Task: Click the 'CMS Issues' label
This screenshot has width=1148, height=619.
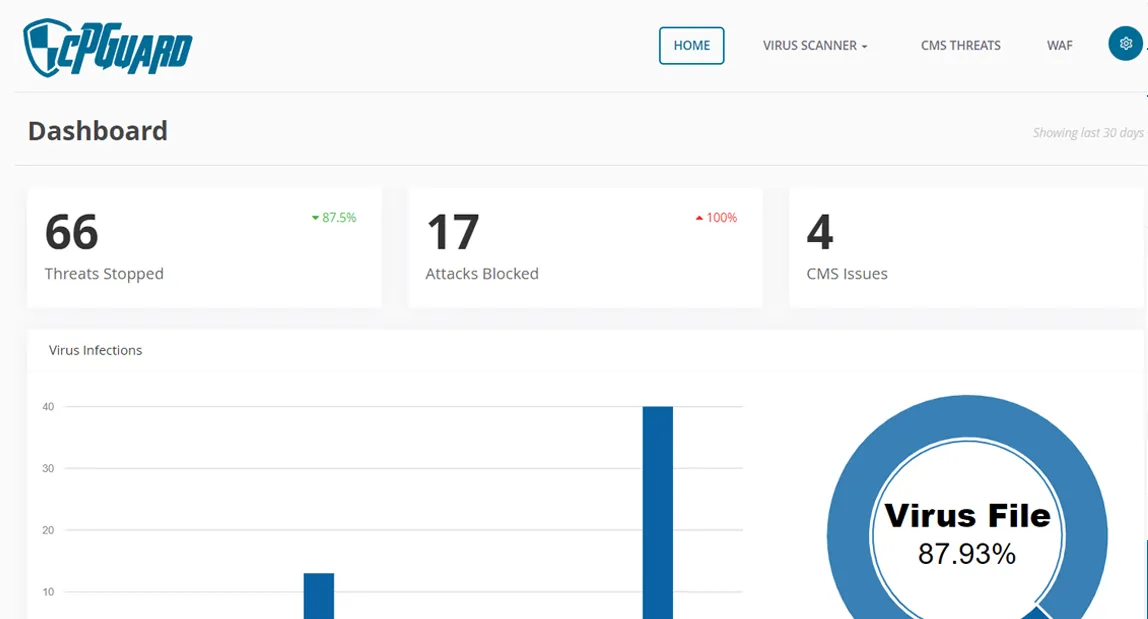Action: point(847,274)
